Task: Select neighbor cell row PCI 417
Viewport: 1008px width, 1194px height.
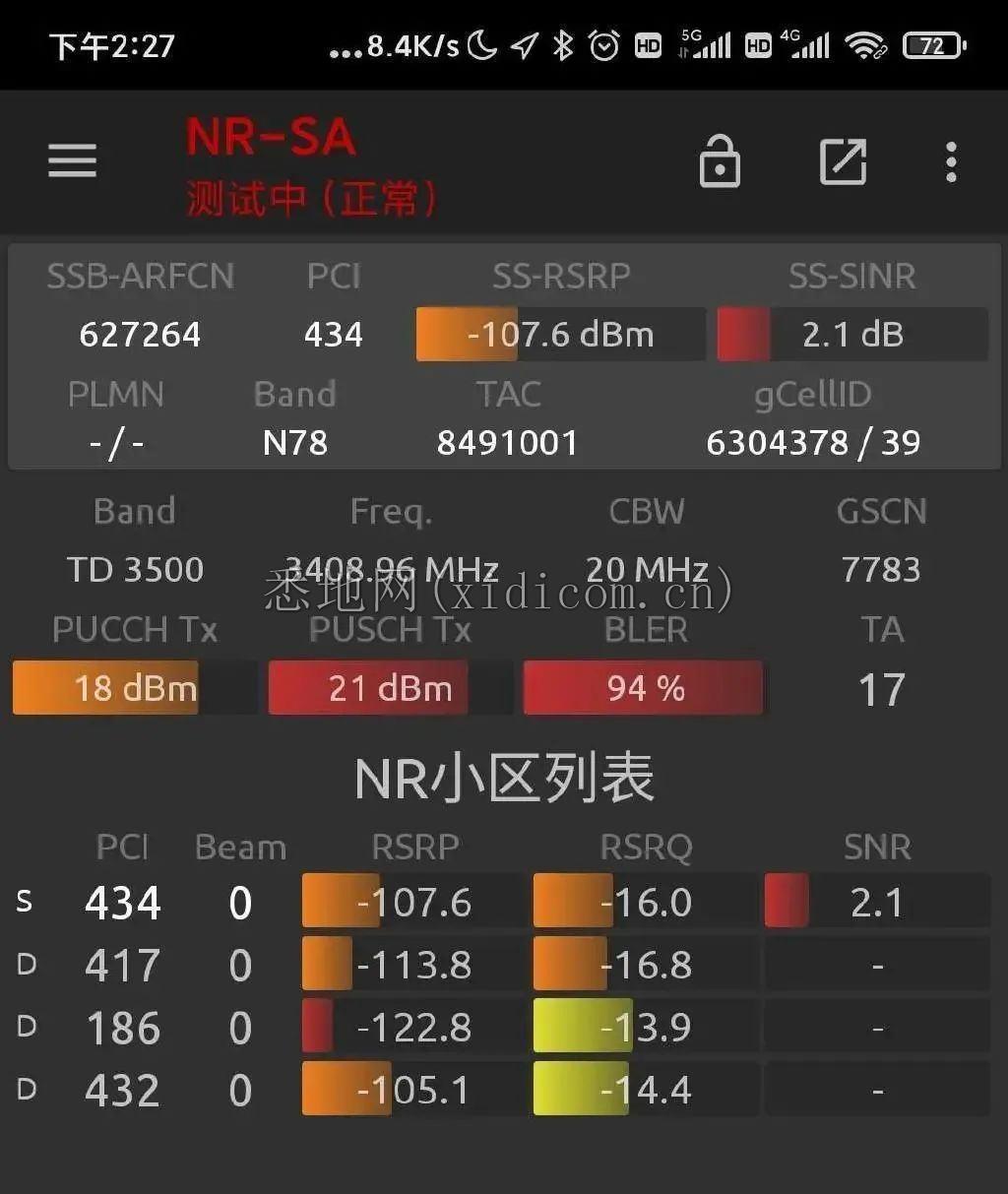Action: pyautogui.click(x=502, y=965)
